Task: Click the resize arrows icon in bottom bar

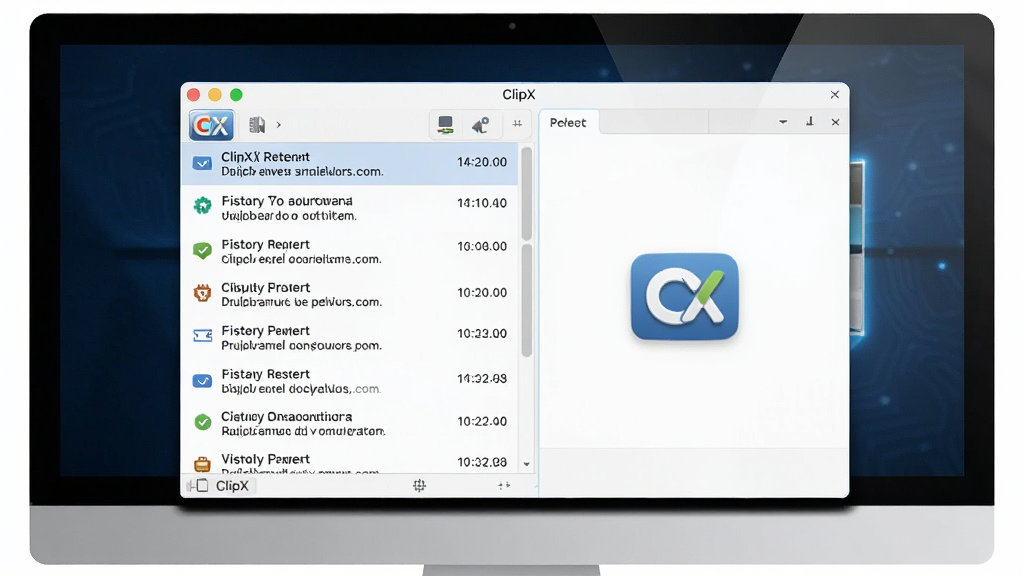Action: (x=504, y=485)
